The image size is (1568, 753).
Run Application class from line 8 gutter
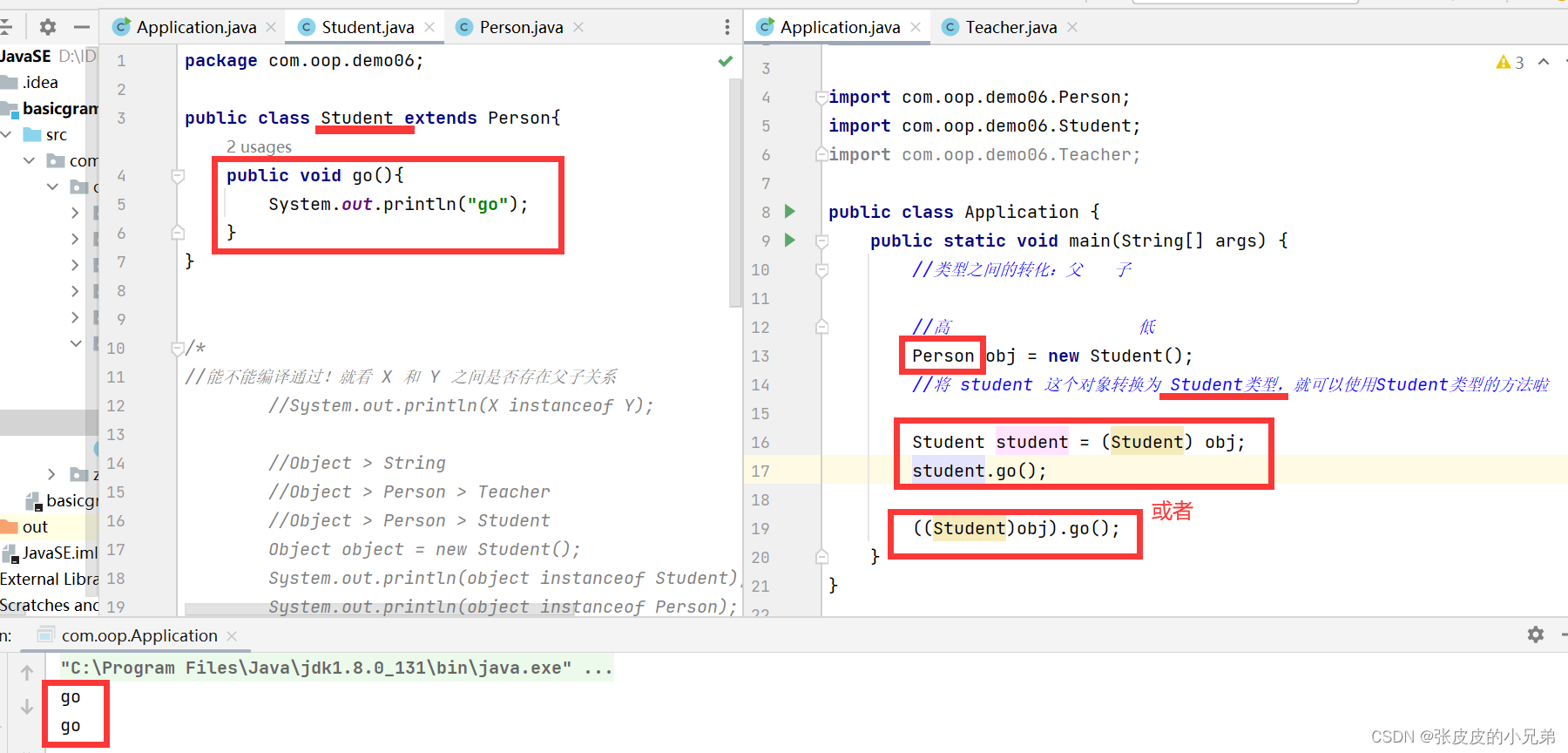[x=789, y=211]
